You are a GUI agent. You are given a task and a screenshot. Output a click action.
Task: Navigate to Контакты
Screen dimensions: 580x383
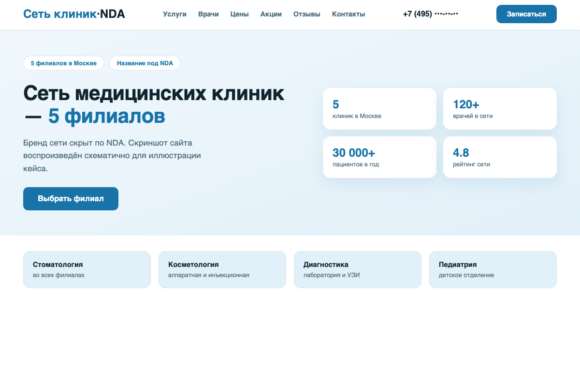pyautogui.click(x=348, y=14)
